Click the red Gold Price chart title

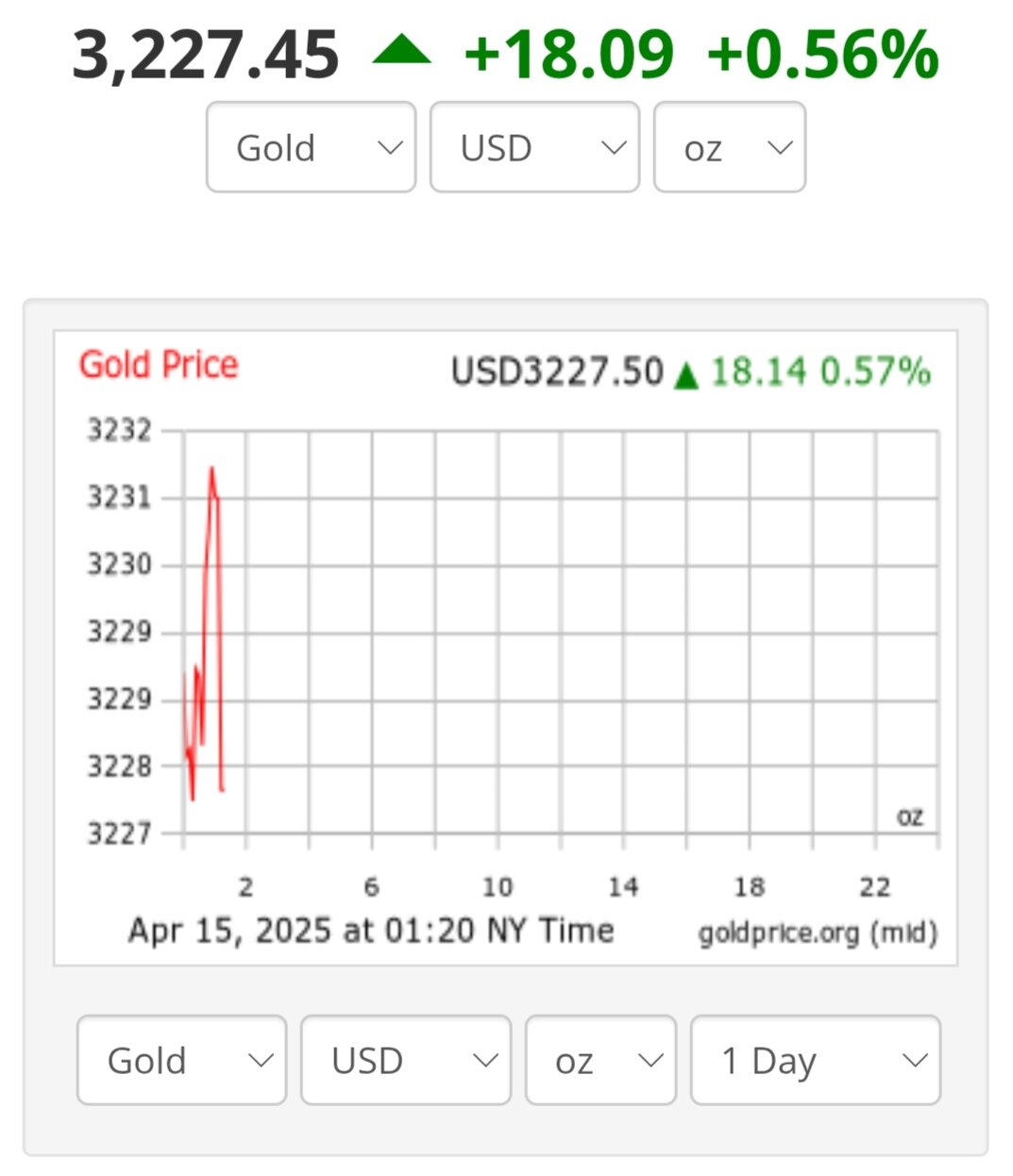pyautogui.click(x=159, y=364)
